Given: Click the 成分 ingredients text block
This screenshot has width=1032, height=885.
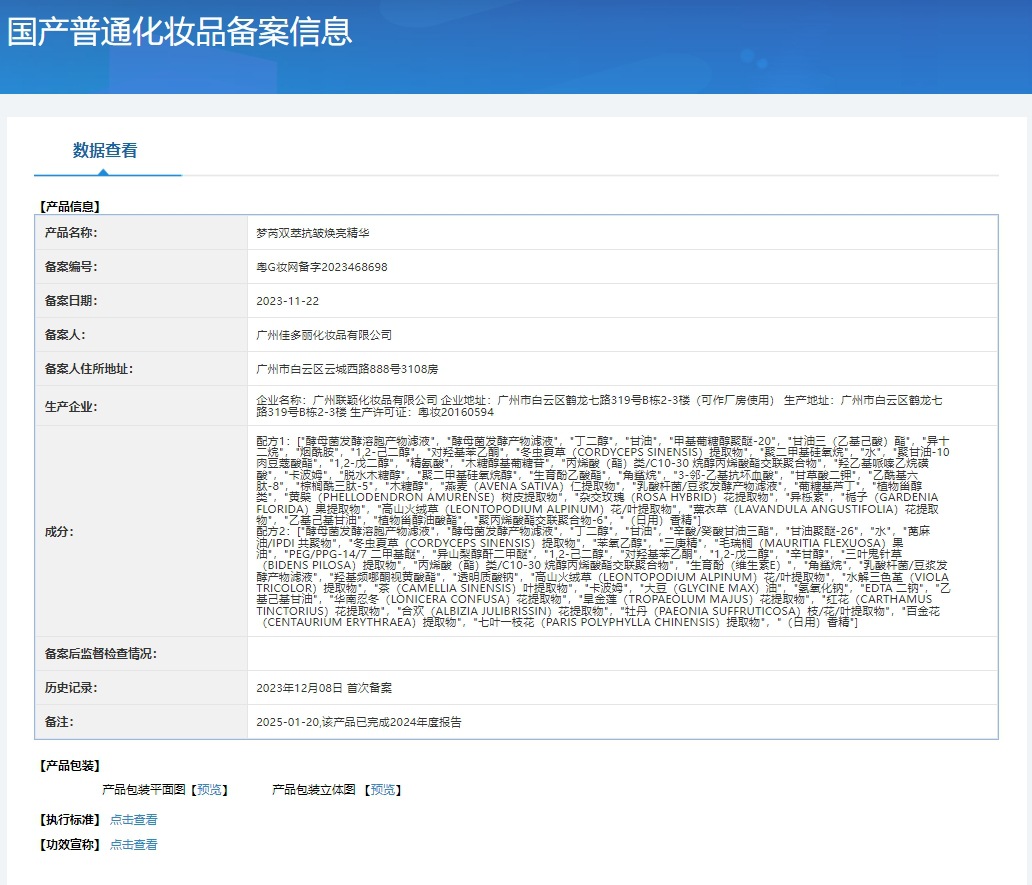Looking at the screenshot, I should [603, 531].
